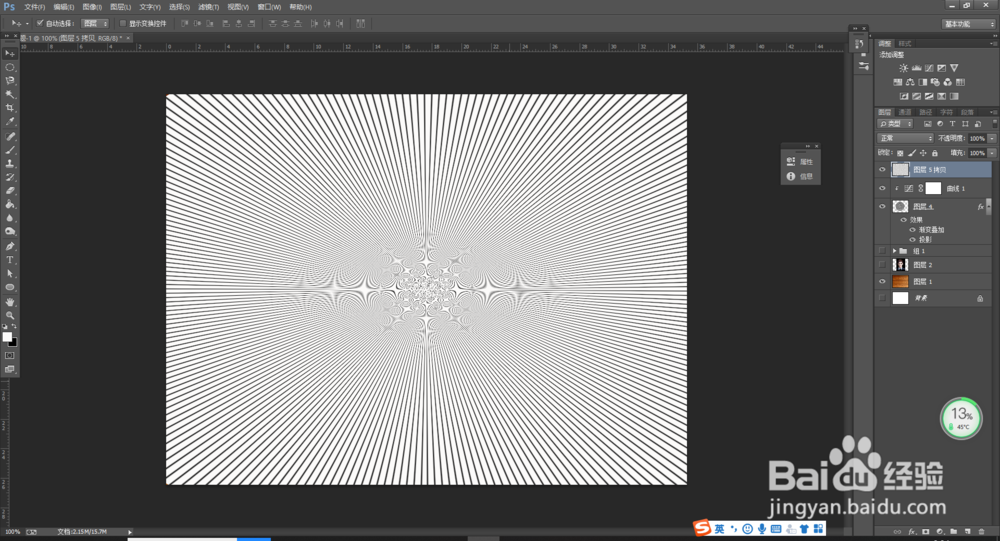Hide the 曲线 1 adjustment layer
Screen dimensions: 1000x541
coord(883,188)
